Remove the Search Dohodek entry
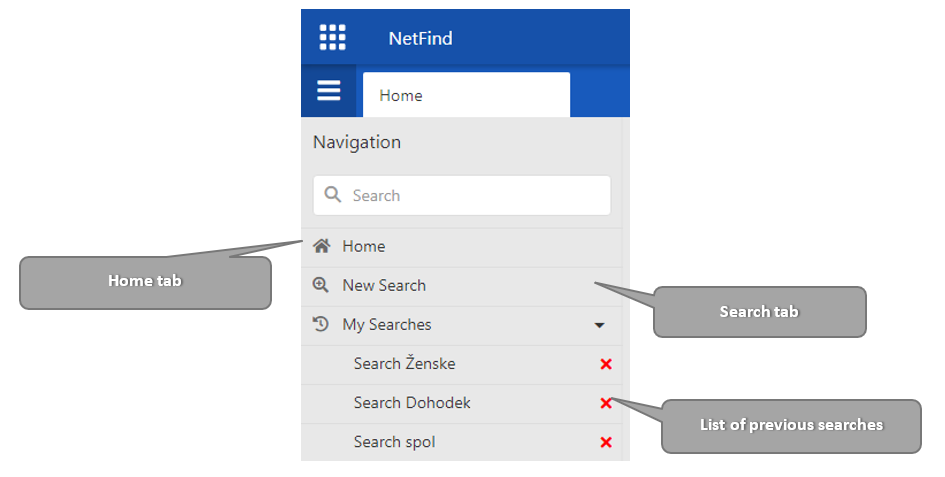The width and height of the screenshot is (945, 477). (x=606, y=403)
